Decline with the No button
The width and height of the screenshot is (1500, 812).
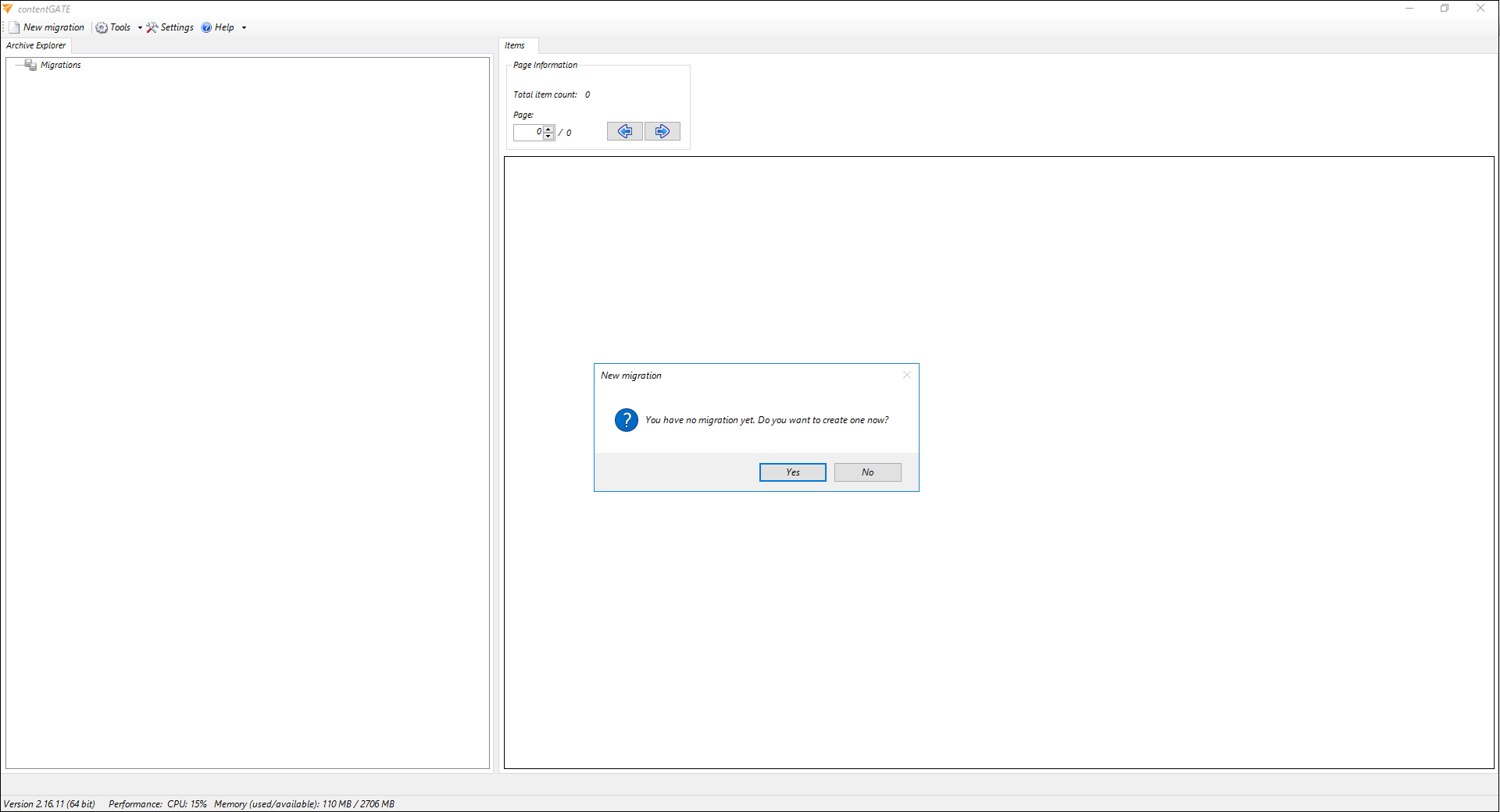tap(867, 472)
